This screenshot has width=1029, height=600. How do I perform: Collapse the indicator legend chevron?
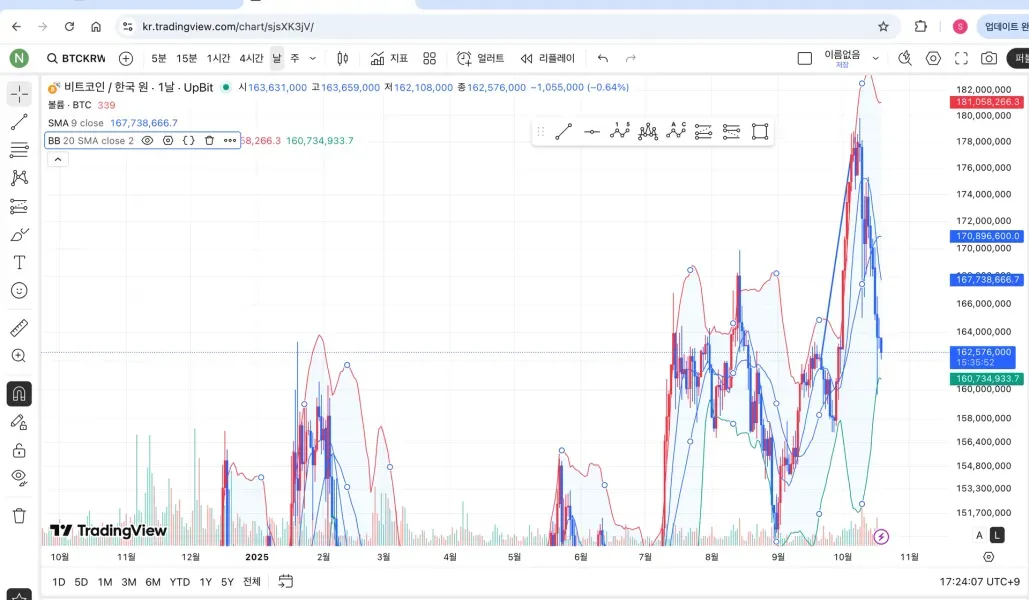(x=58, y=159)
